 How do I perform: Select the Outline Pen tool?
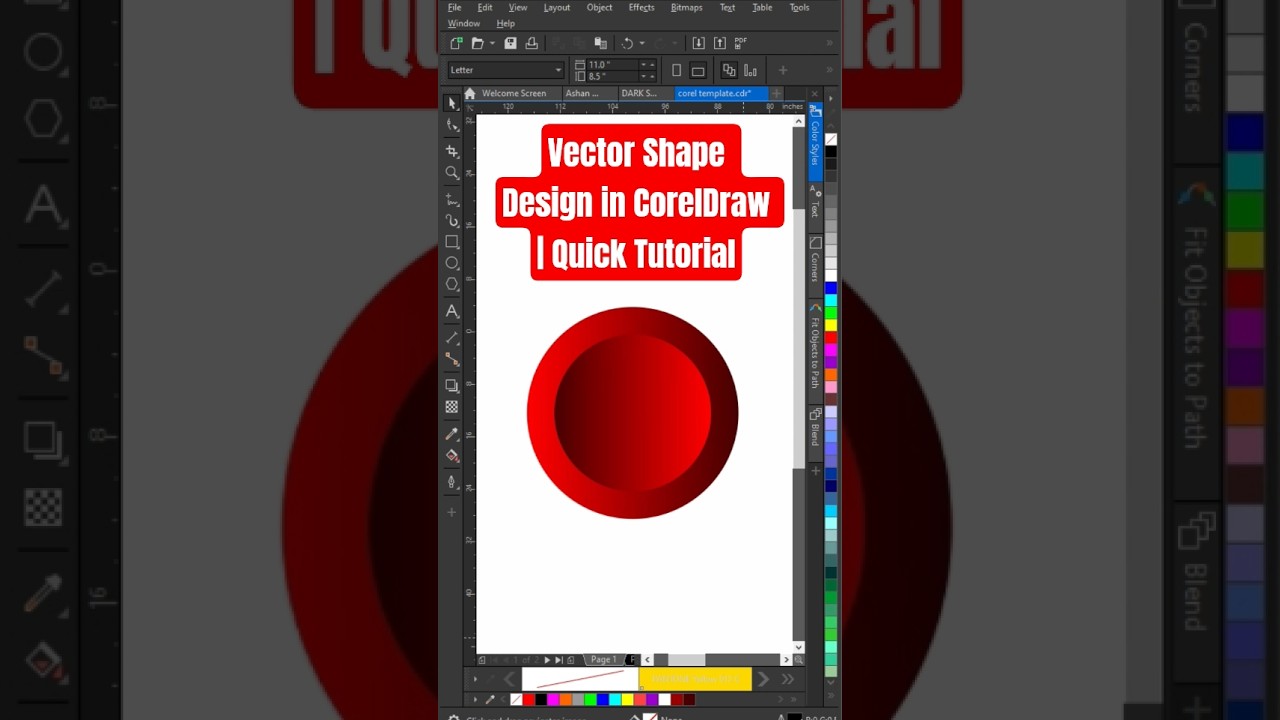pyautogui.click(x=452, y=482)
